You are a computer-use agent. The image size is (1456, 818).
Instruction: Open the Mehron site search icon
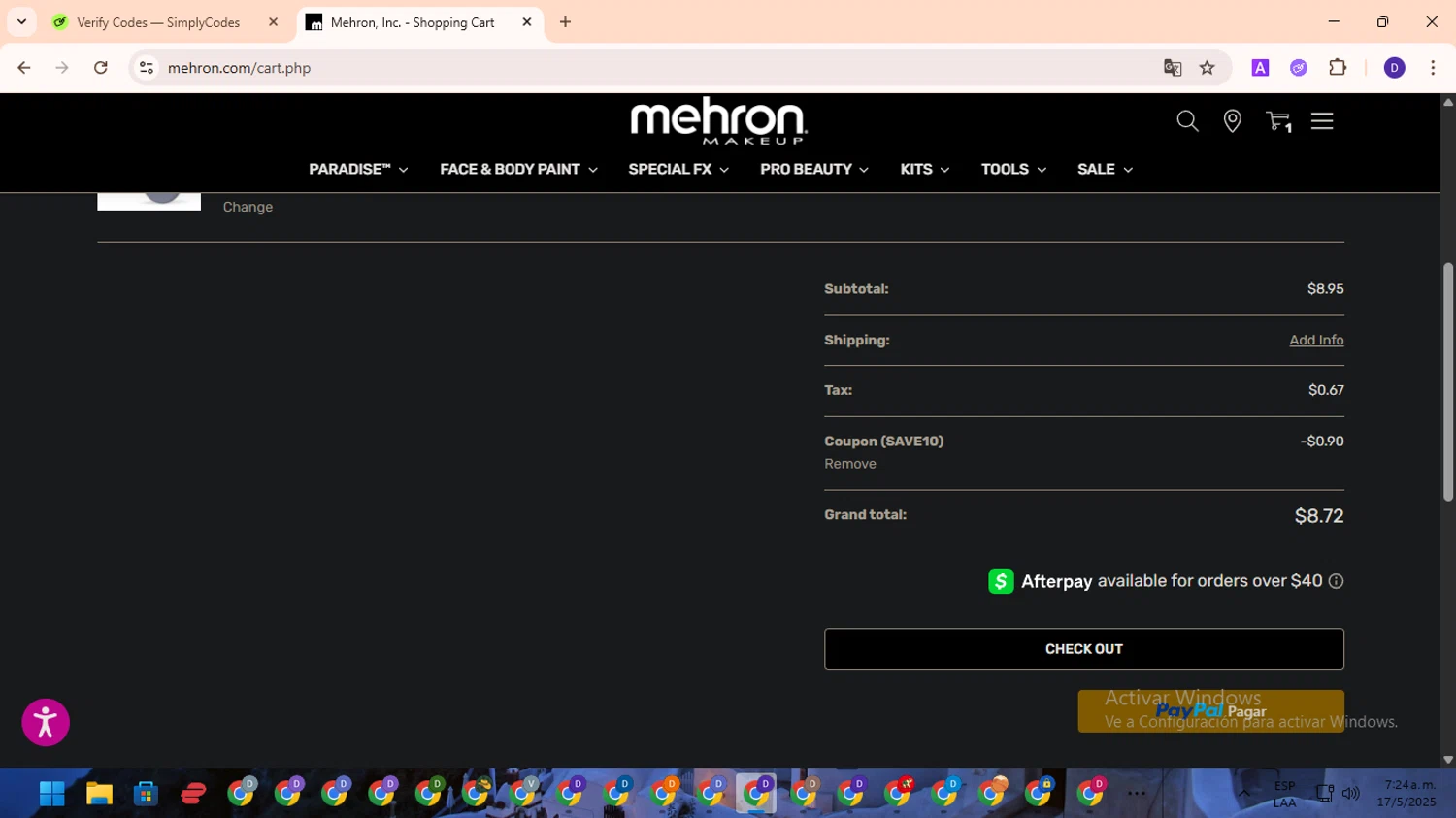pos(1187,121)
